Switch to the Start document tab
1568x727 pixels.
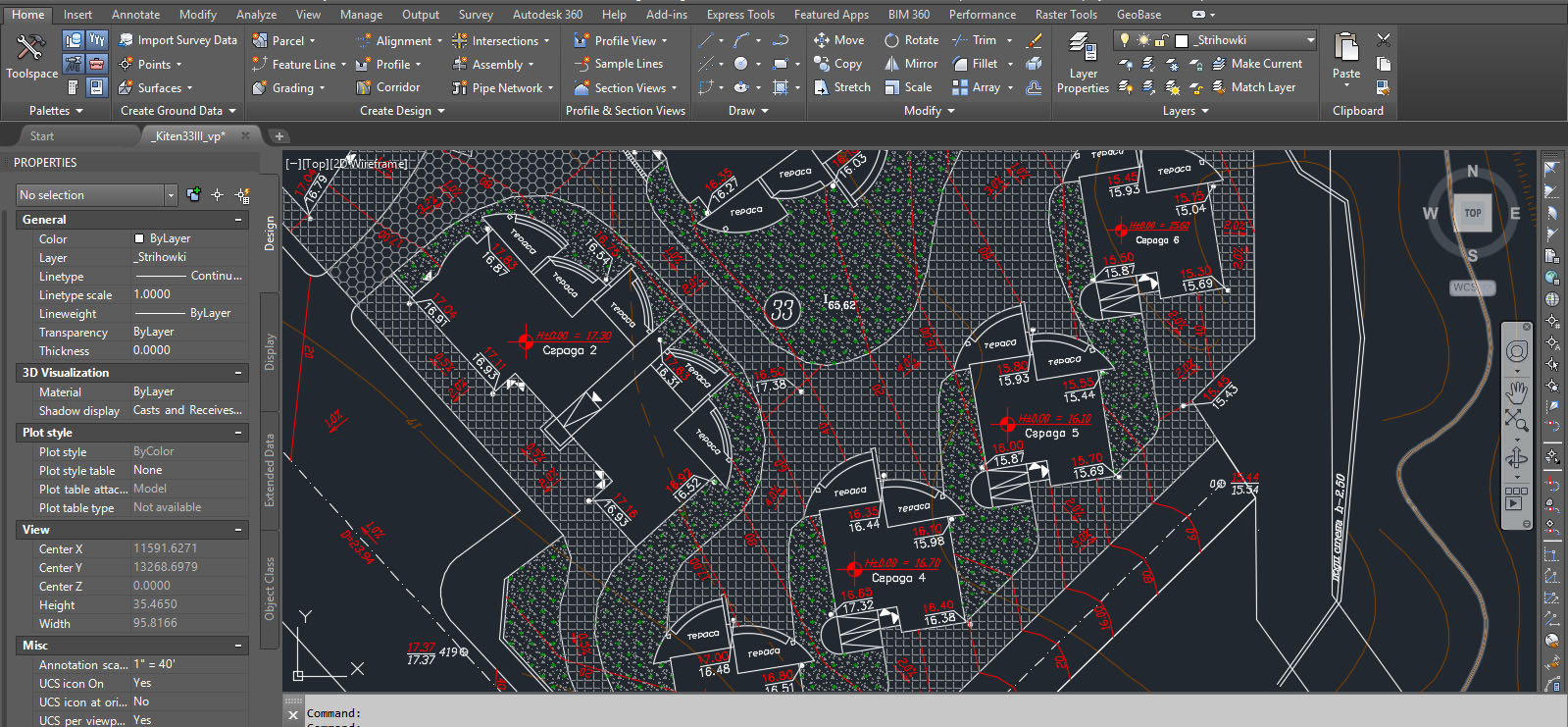click(x=42, y=136)
